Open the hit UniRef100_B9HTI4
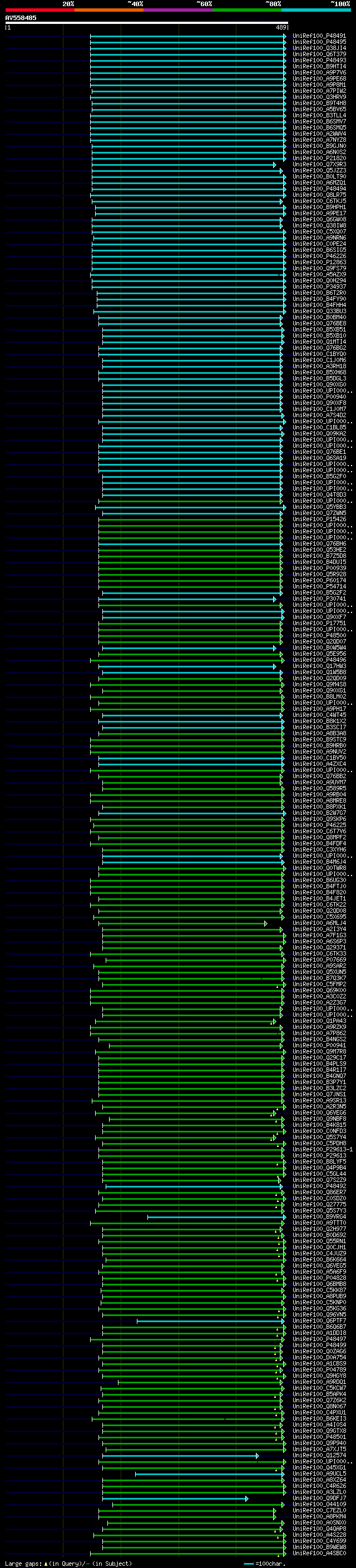Image resolution: width=356 pixels, height=1568 pixels. (319, 66)
